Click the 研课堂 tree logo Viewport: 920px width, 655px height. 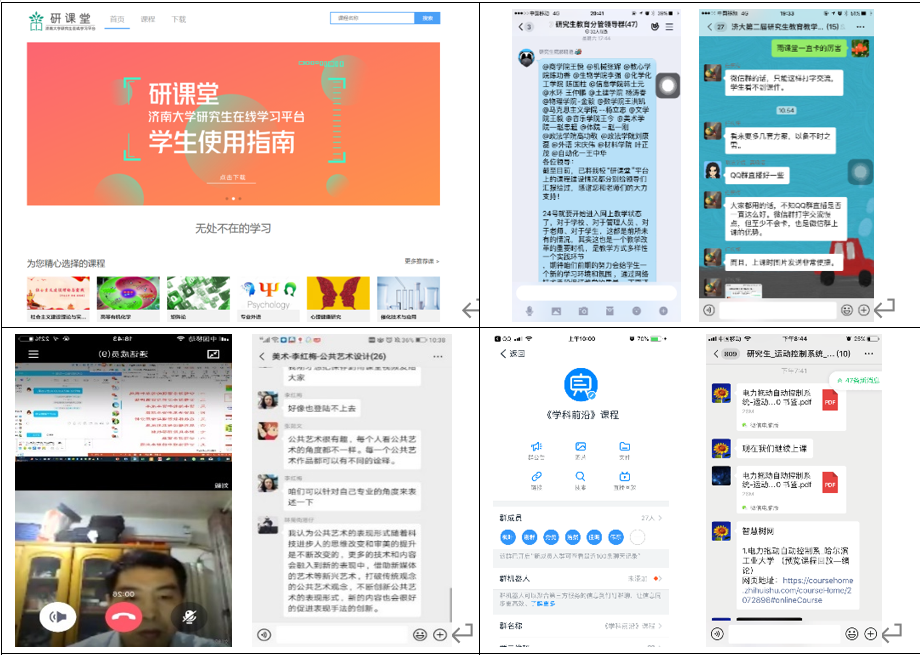37,20
